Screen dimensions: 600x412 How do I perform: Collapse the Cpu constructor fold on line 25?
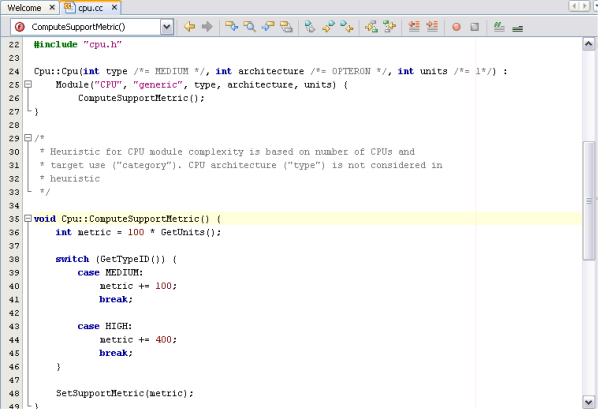point(28,84)
